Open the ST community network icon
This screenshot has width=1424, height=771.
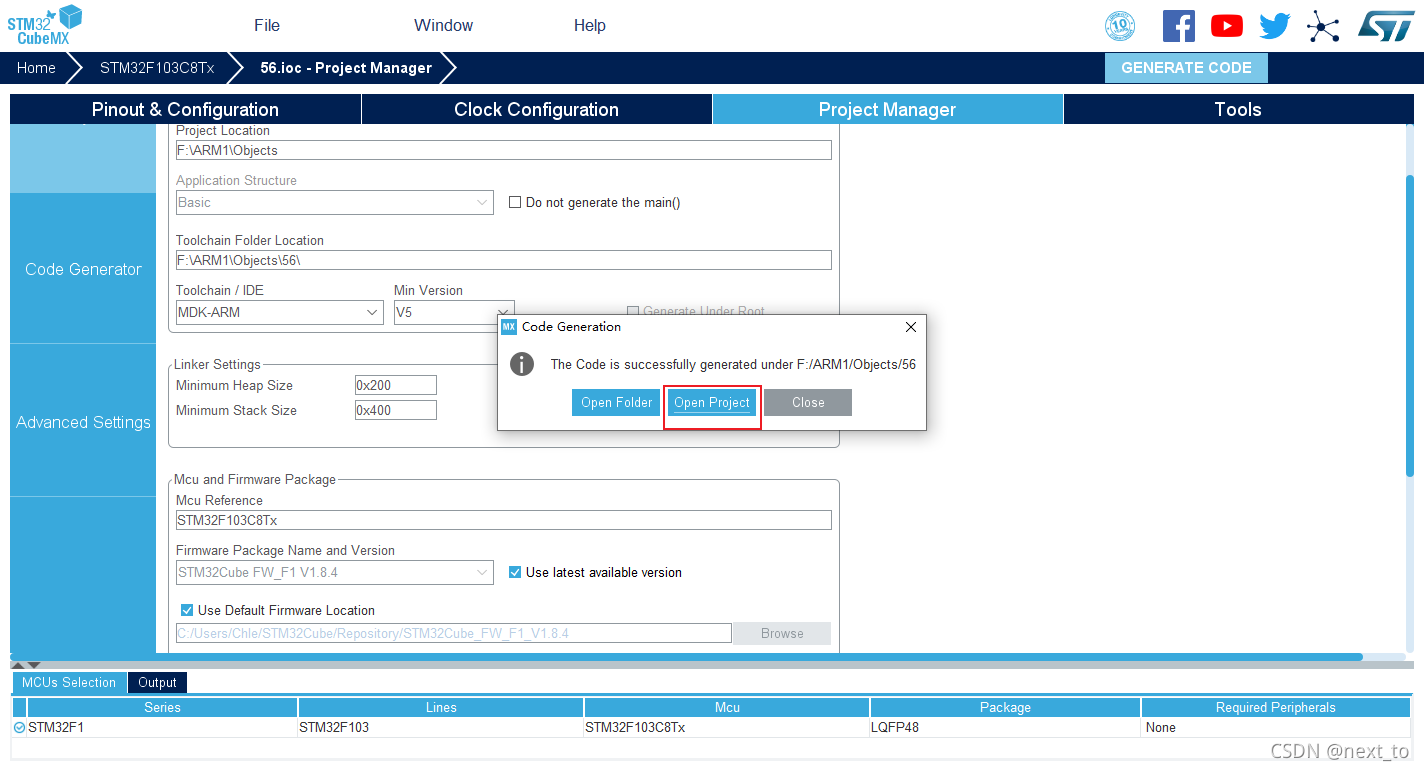(1323, 26)
